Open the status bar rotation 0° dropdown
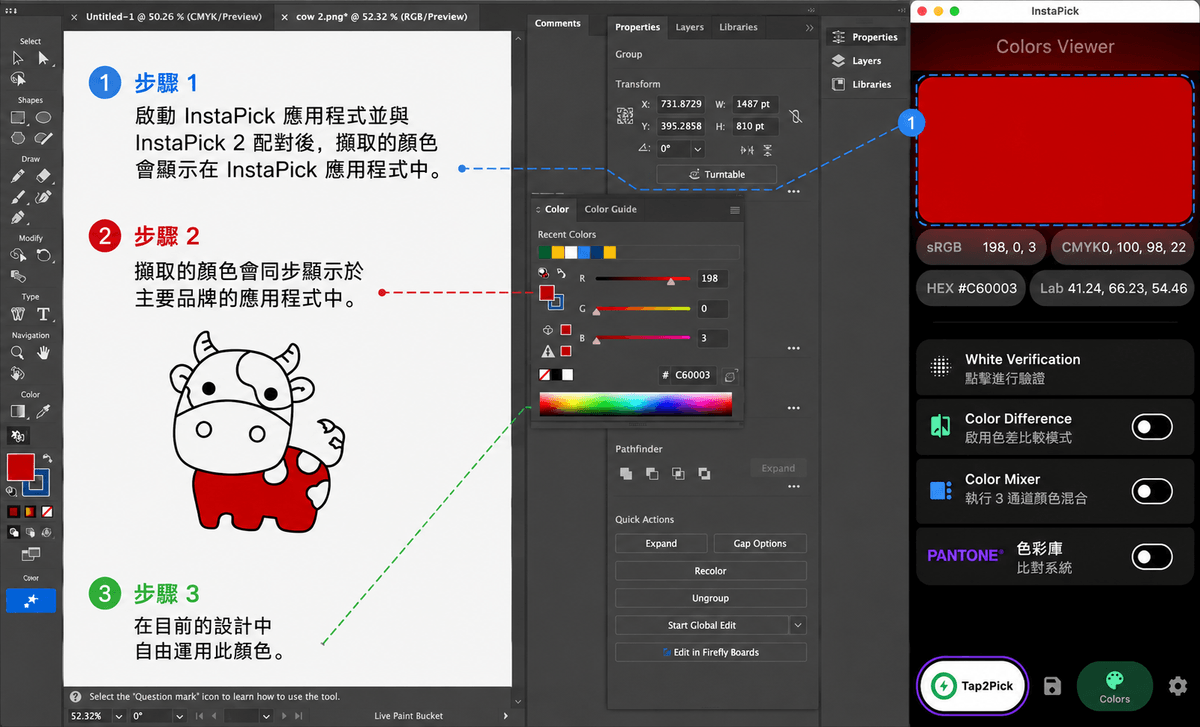 coord(180,716)
